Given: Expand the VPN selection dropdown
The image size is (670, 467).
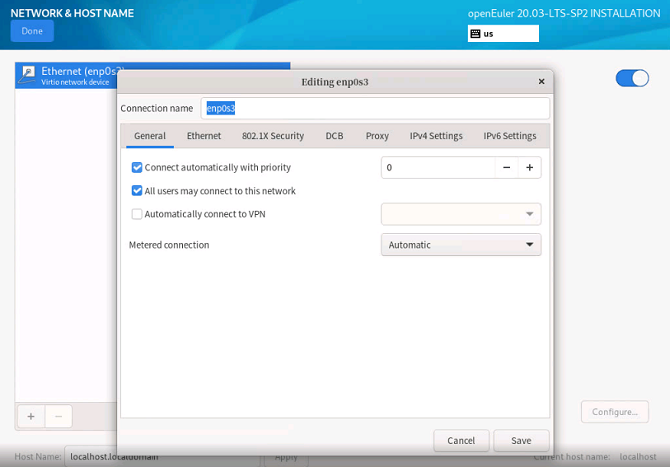Looking at the screenshot, I should [460, 214].
